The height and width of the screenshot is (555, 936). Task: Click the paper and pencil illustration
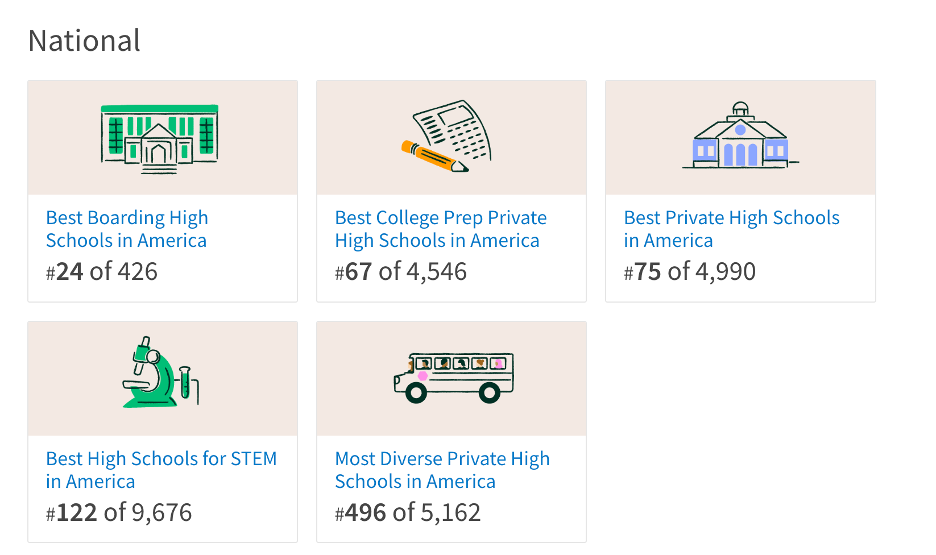click(x=446, y=137)
